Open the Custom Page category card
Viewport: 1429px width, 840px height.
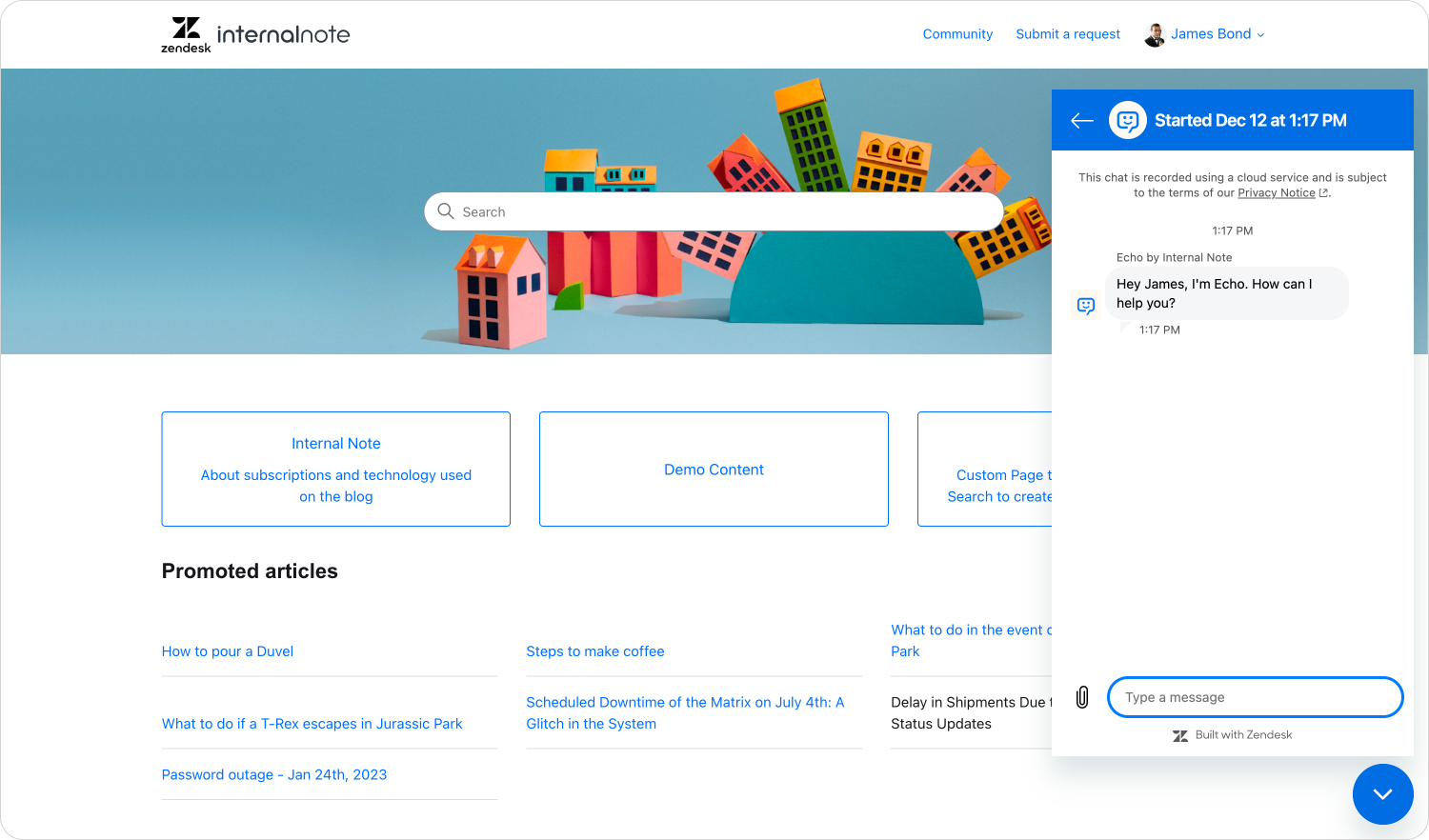985,469
